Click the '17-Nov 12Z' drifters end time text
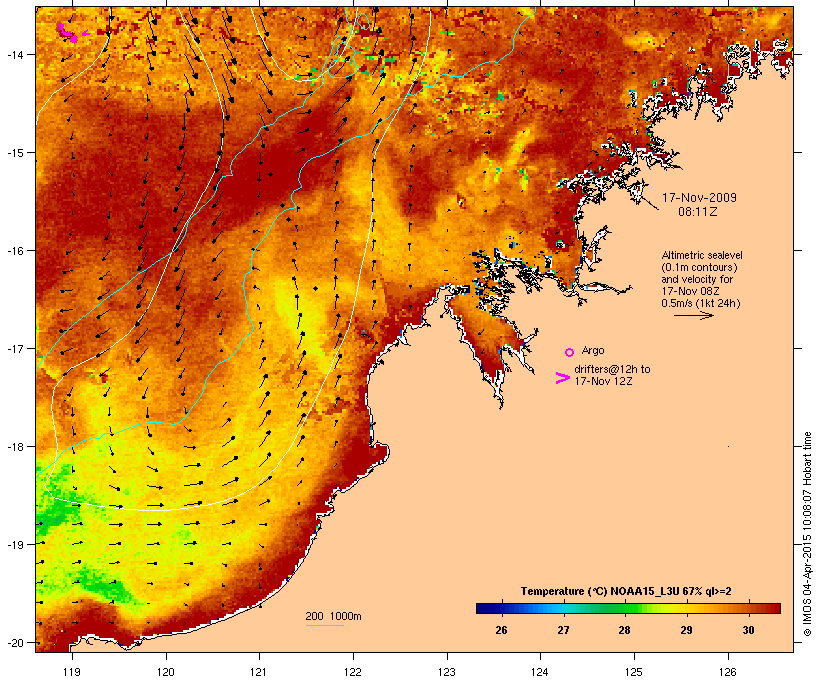 603,381
